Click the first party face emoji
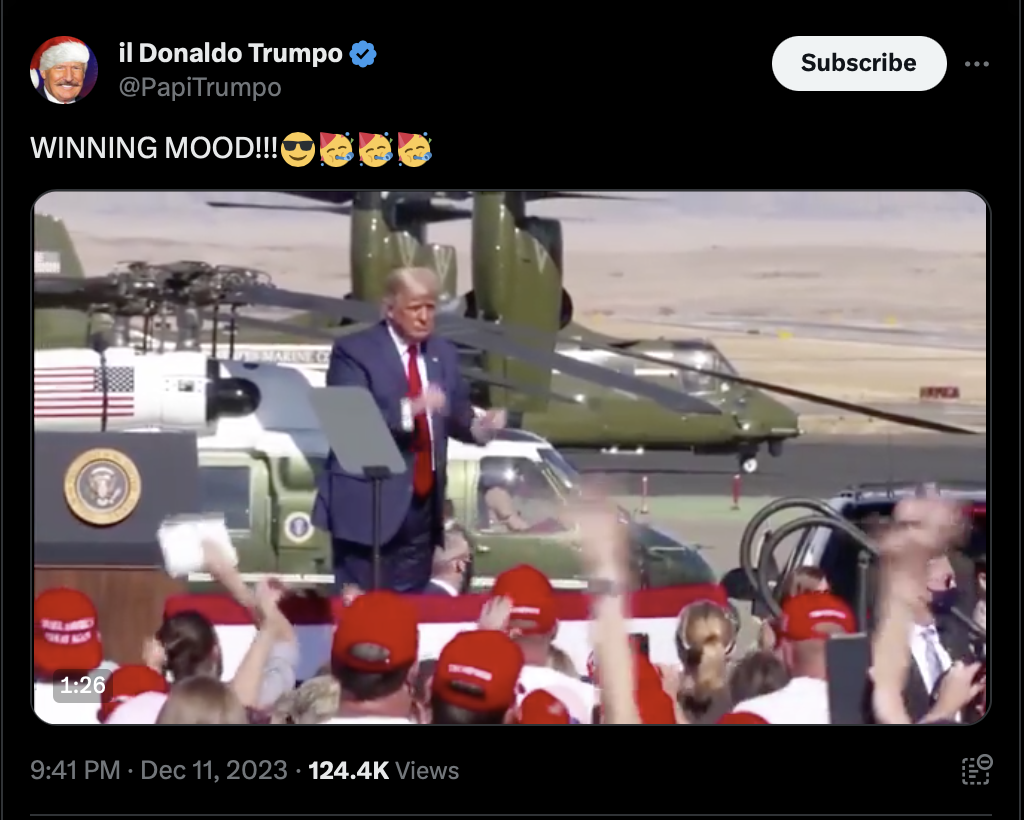This screenshot has height=820, width=1024. 336,149
